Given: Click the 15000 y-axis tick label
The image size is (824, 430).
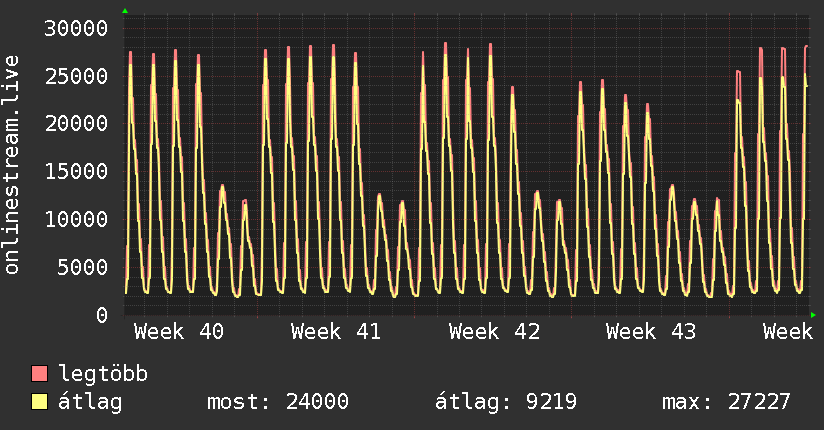Looking at the screenshot, I should click(76, 171).
